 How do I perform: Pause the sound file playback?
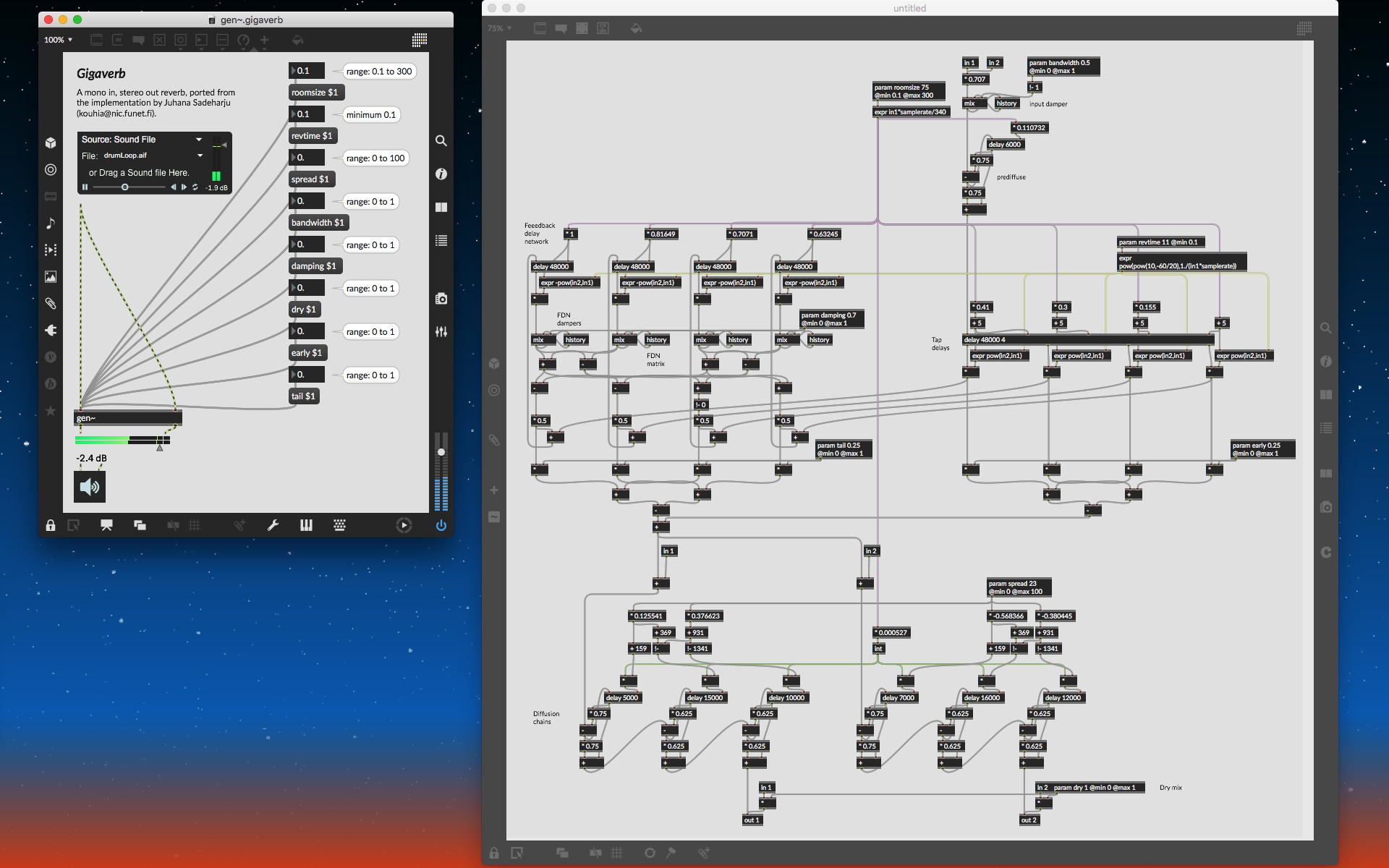pyautogui.click(x=85, y=187)
